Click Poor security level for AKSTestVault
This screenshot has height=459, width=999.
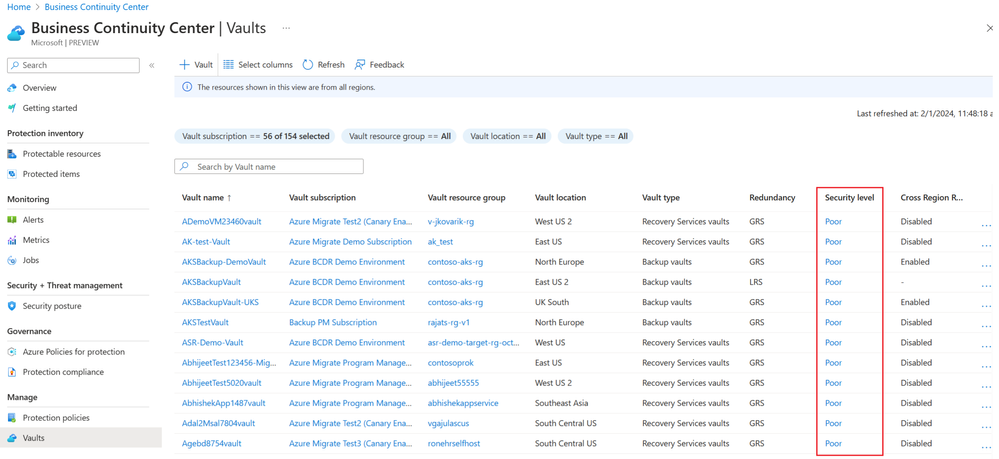coord(833,323)
